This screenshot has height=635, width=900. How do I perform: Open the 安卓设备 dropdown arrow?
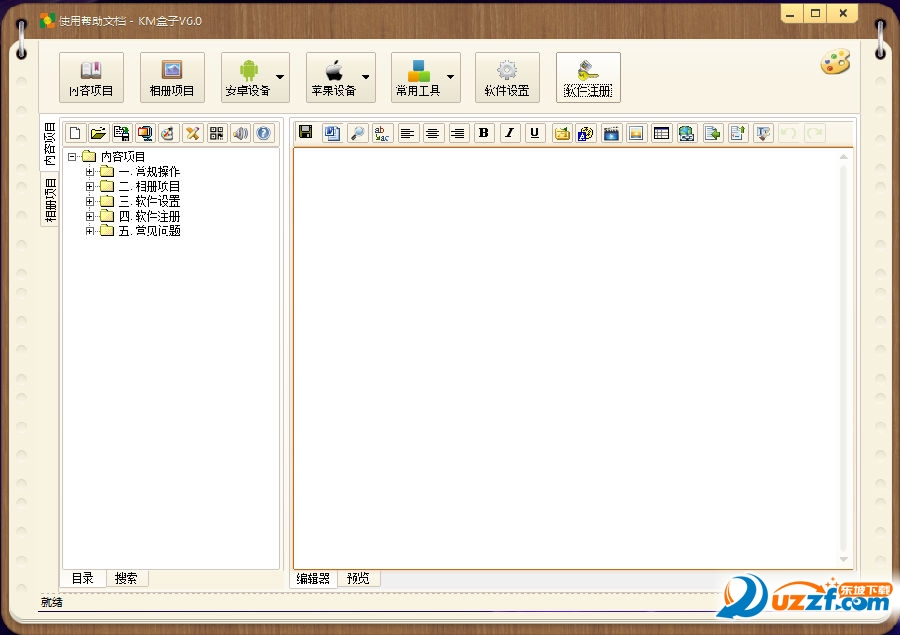point(280,77)
